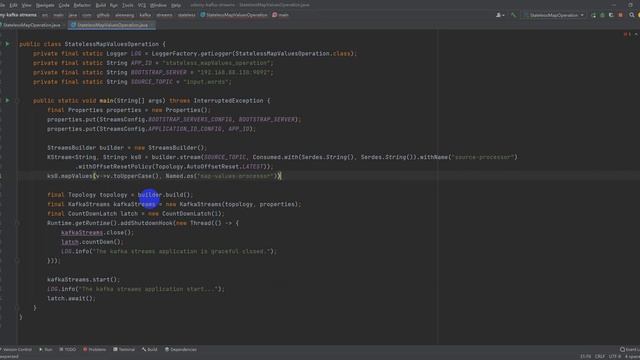Click the BOOTSTRAP_SERVER constant declaration

(159, 72)
